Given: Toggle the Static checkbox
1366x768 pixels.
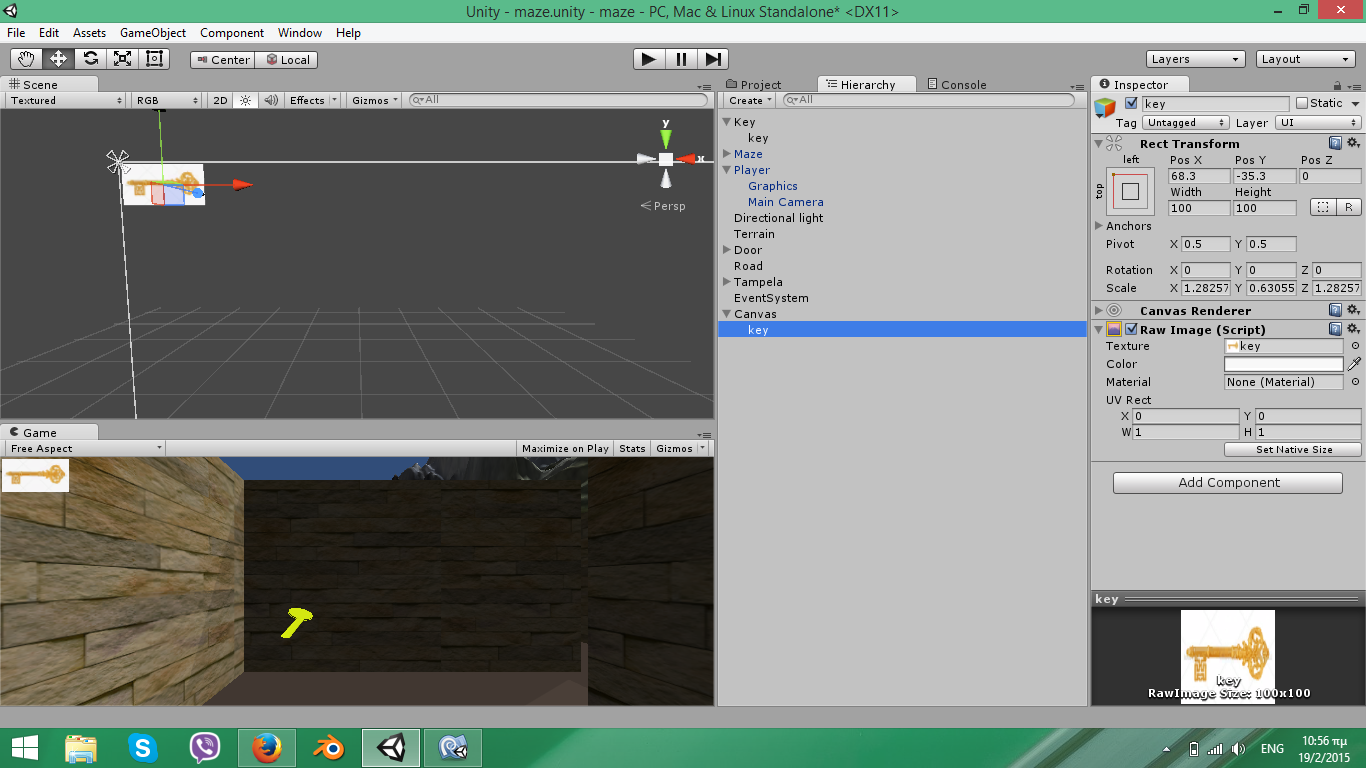Looking at the screenshot, I should coord(1302,103).
